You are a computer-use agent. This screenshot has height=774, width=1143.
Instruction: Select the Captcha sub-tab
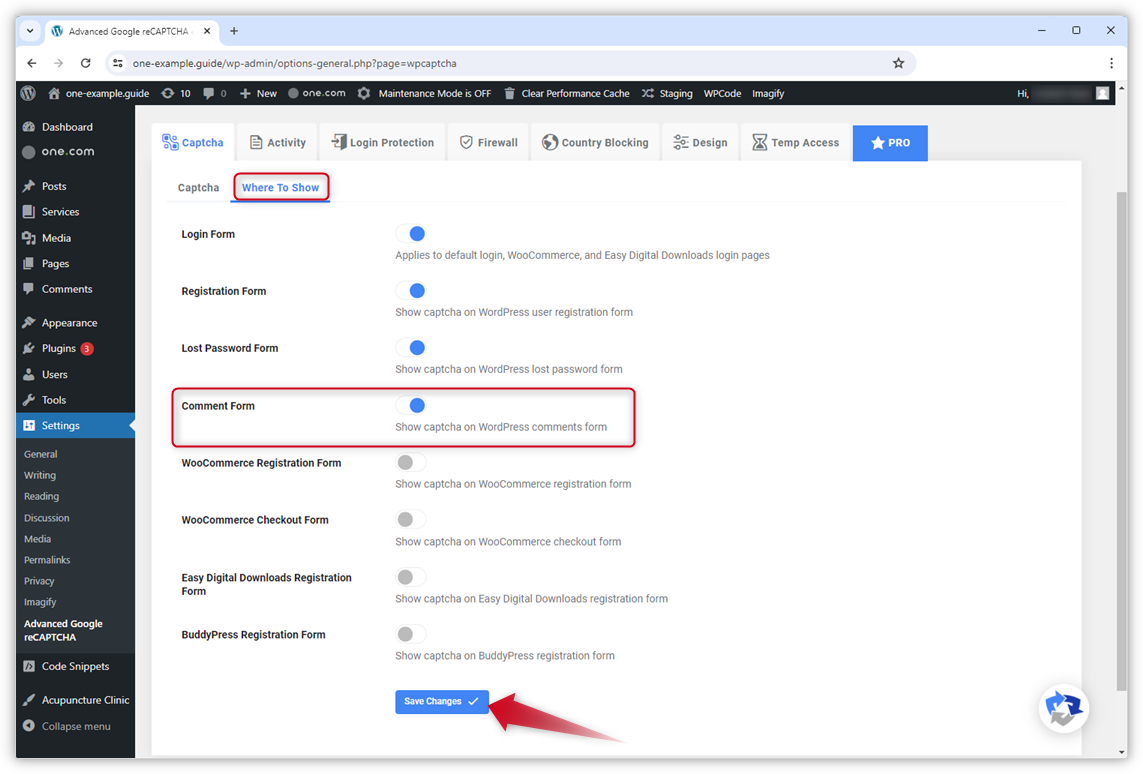[198, 188]
